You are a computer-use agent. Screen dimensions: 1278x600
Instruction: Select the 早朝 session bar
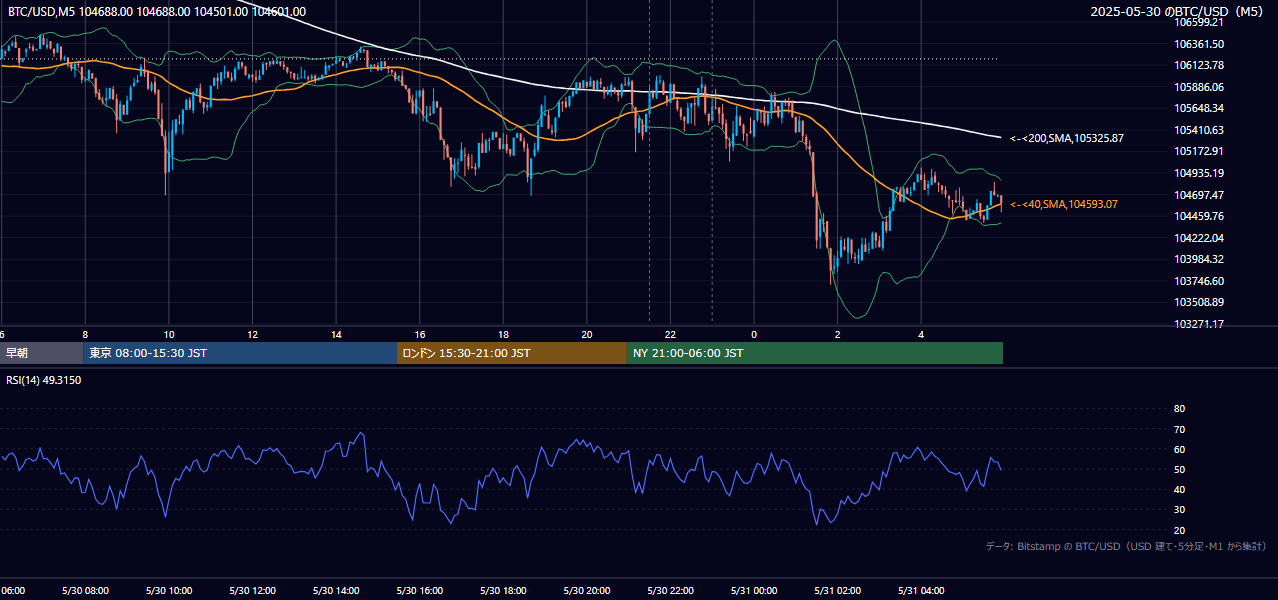[x=42, y=353]
